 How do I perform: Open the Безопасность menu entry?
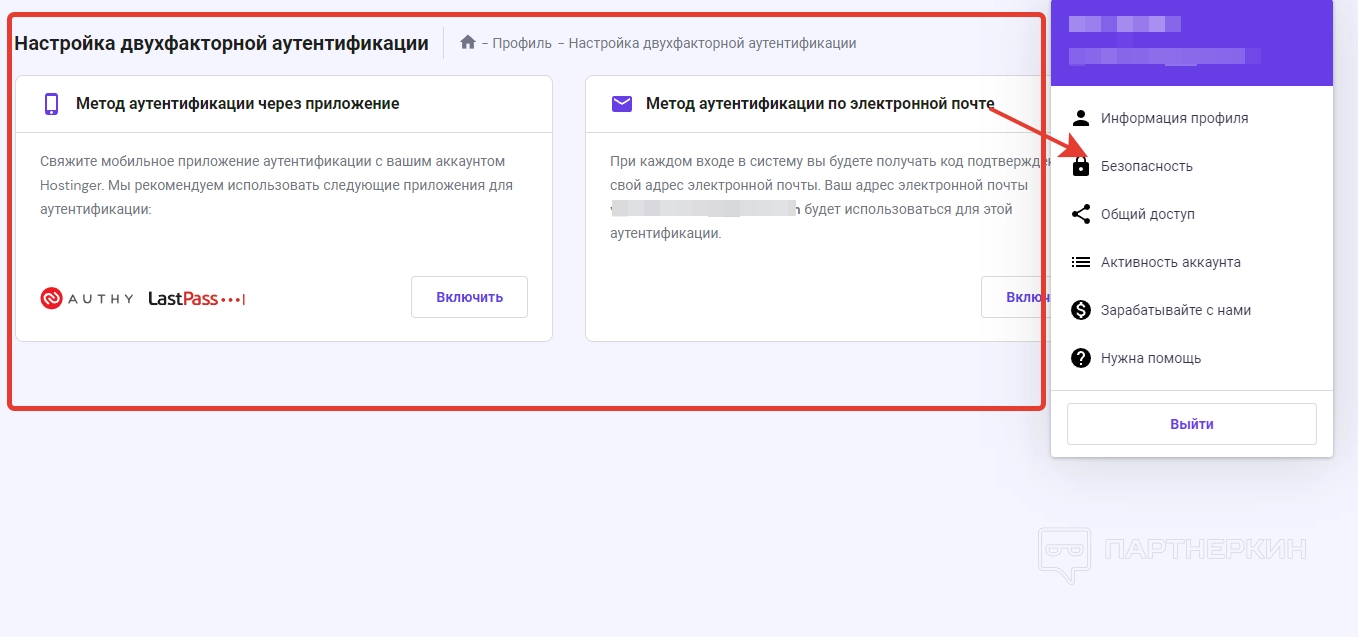tap(1192, 166)
